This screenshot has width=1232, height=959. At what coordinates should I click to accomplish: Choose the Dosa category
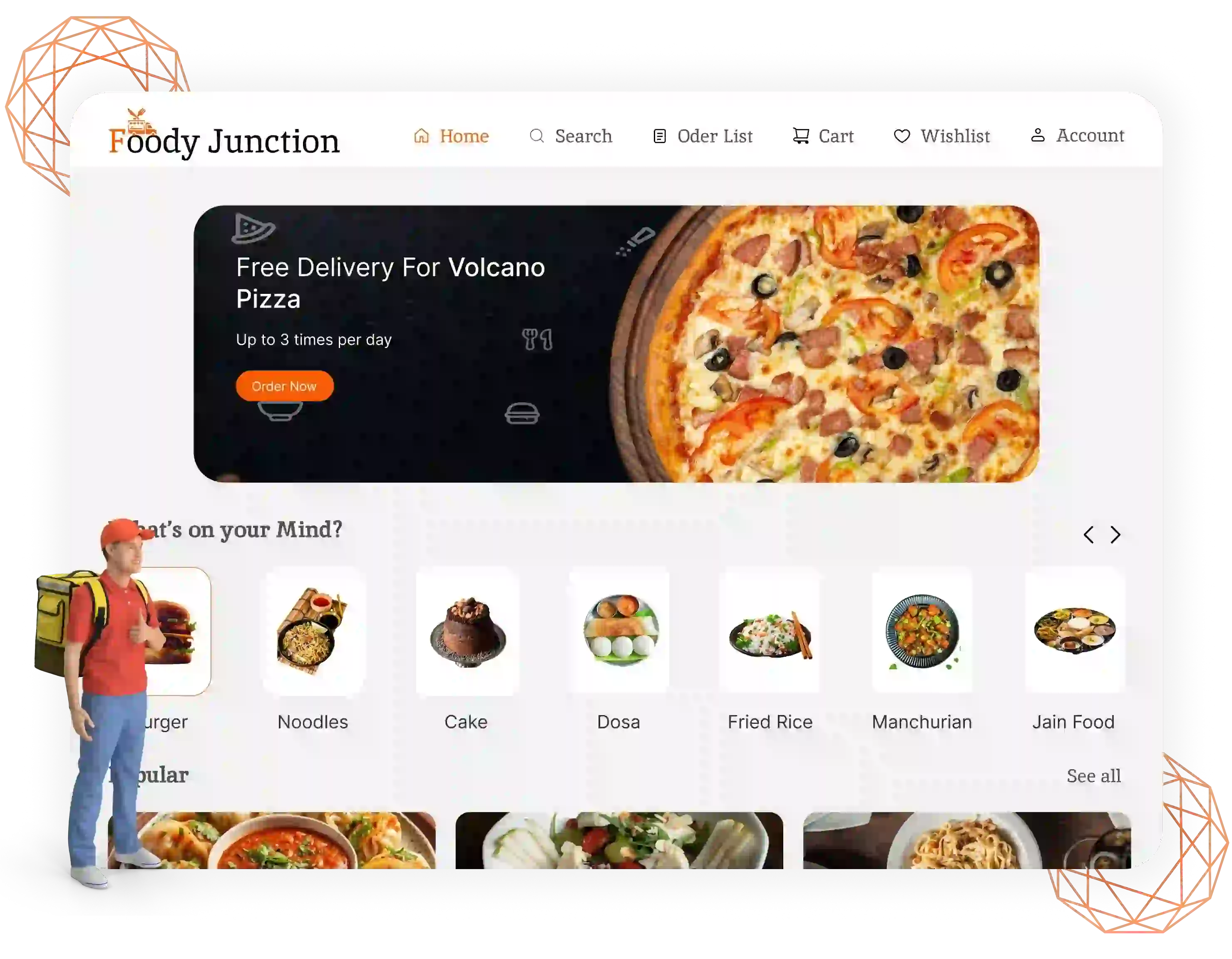[619, 649]
